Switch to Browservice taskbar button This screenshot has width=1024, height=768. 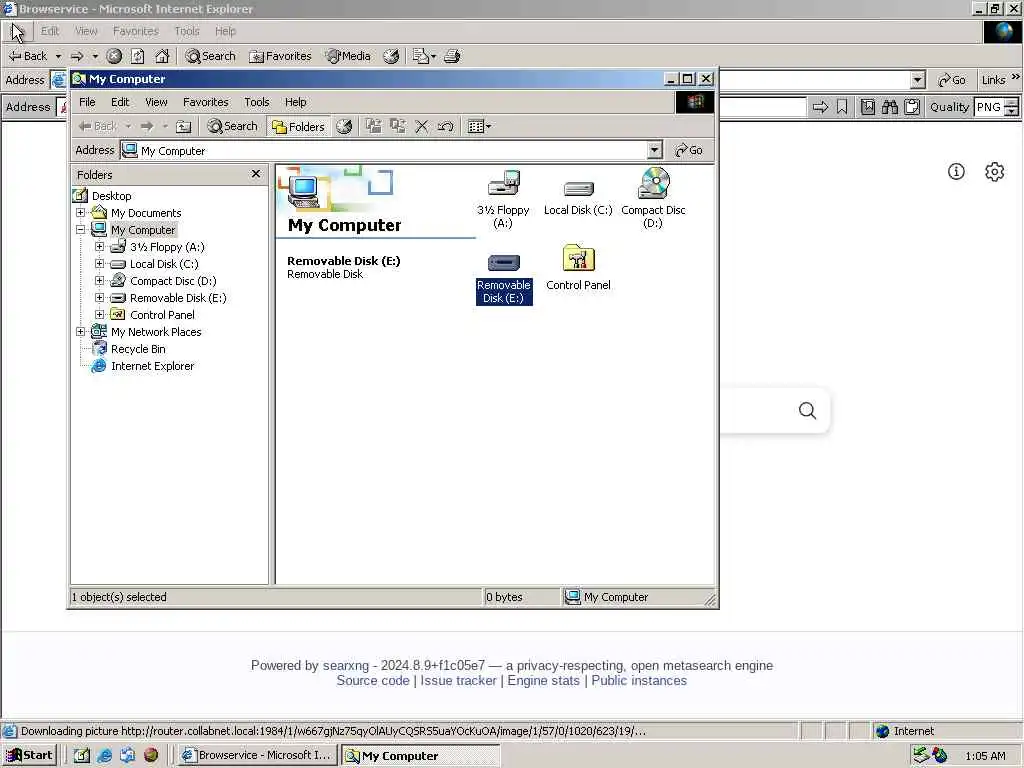click(x=257, y=756)
